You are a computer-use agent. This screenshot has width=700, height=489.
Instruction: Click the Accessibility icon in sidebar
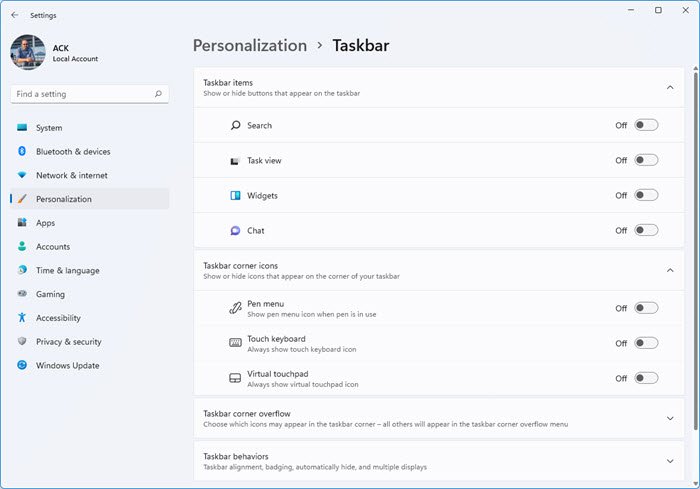click(22, 318)
